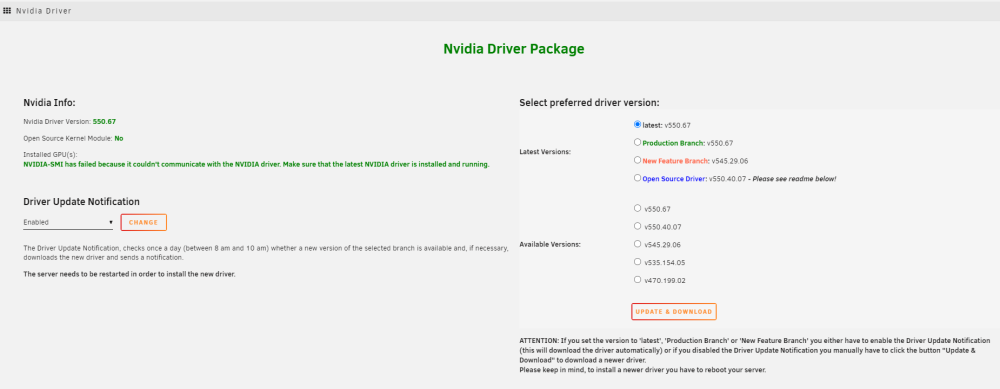The width and height of the screenshot is (1000, 389).
Task: Click the 'Nvidia Driver' title bar text
Action: [x=43, y=11]
